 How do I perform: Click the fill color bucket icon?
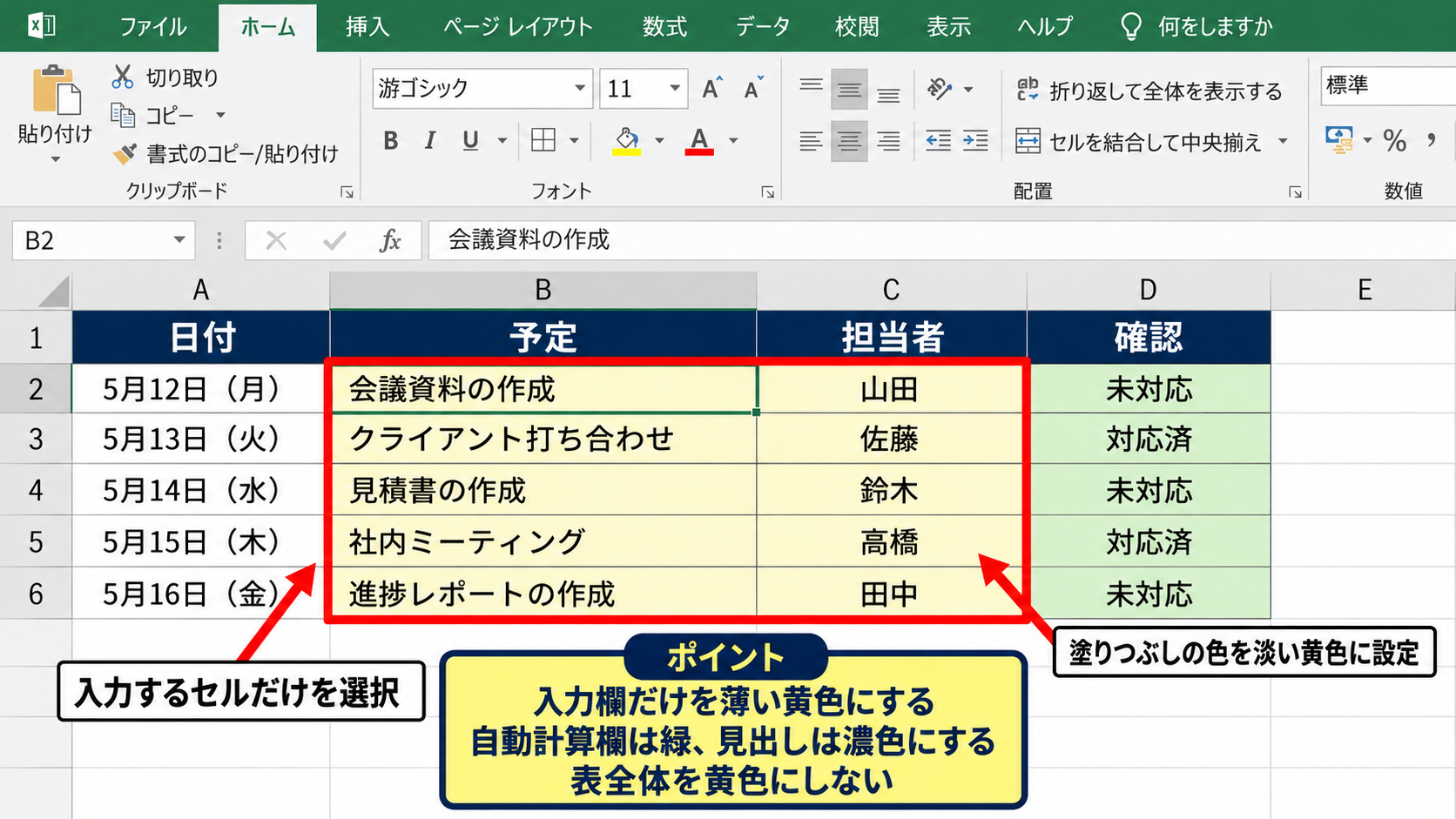click(627, 141)
